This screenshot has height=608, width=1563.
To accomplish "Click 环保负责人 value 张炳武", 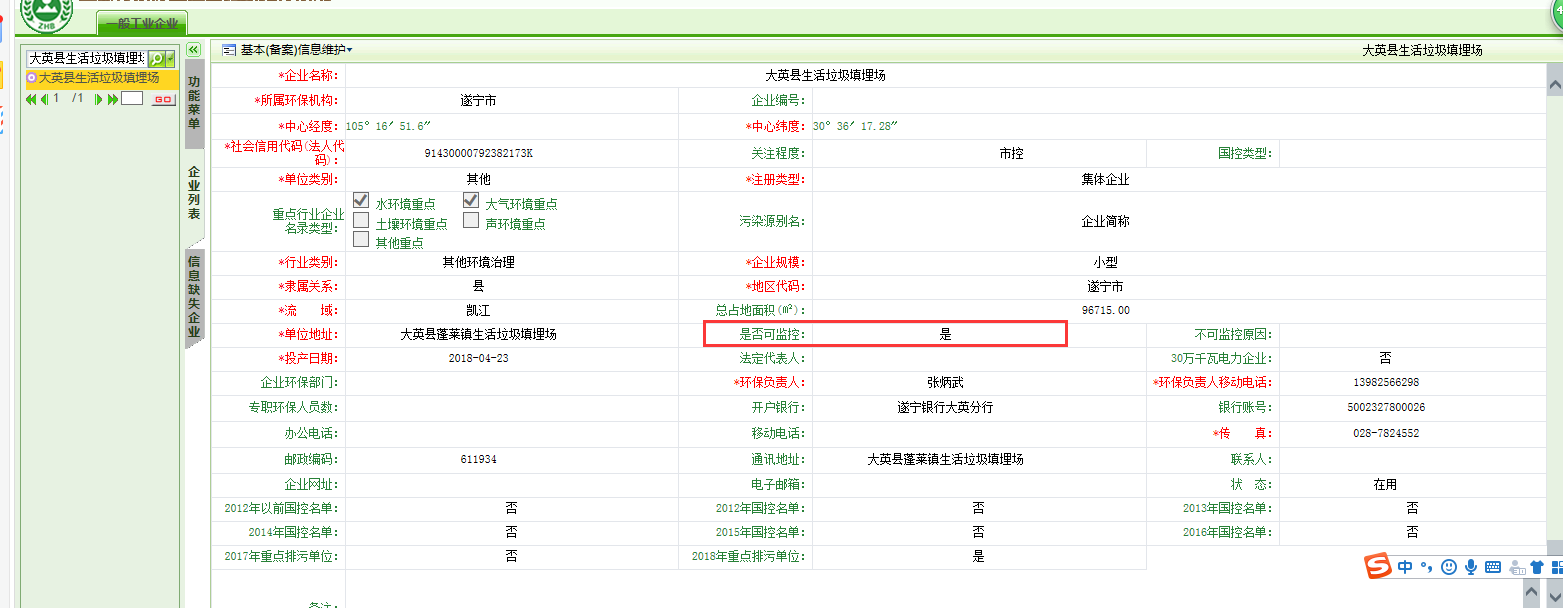I will [x=945, y=383].
